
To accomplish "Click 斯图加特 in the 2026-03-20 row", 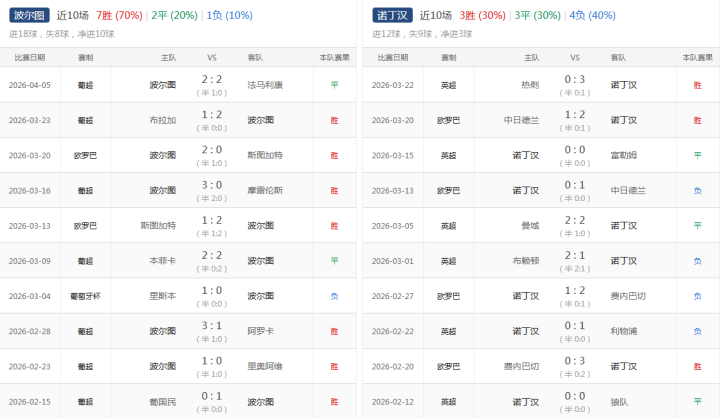I will point(265,155).
